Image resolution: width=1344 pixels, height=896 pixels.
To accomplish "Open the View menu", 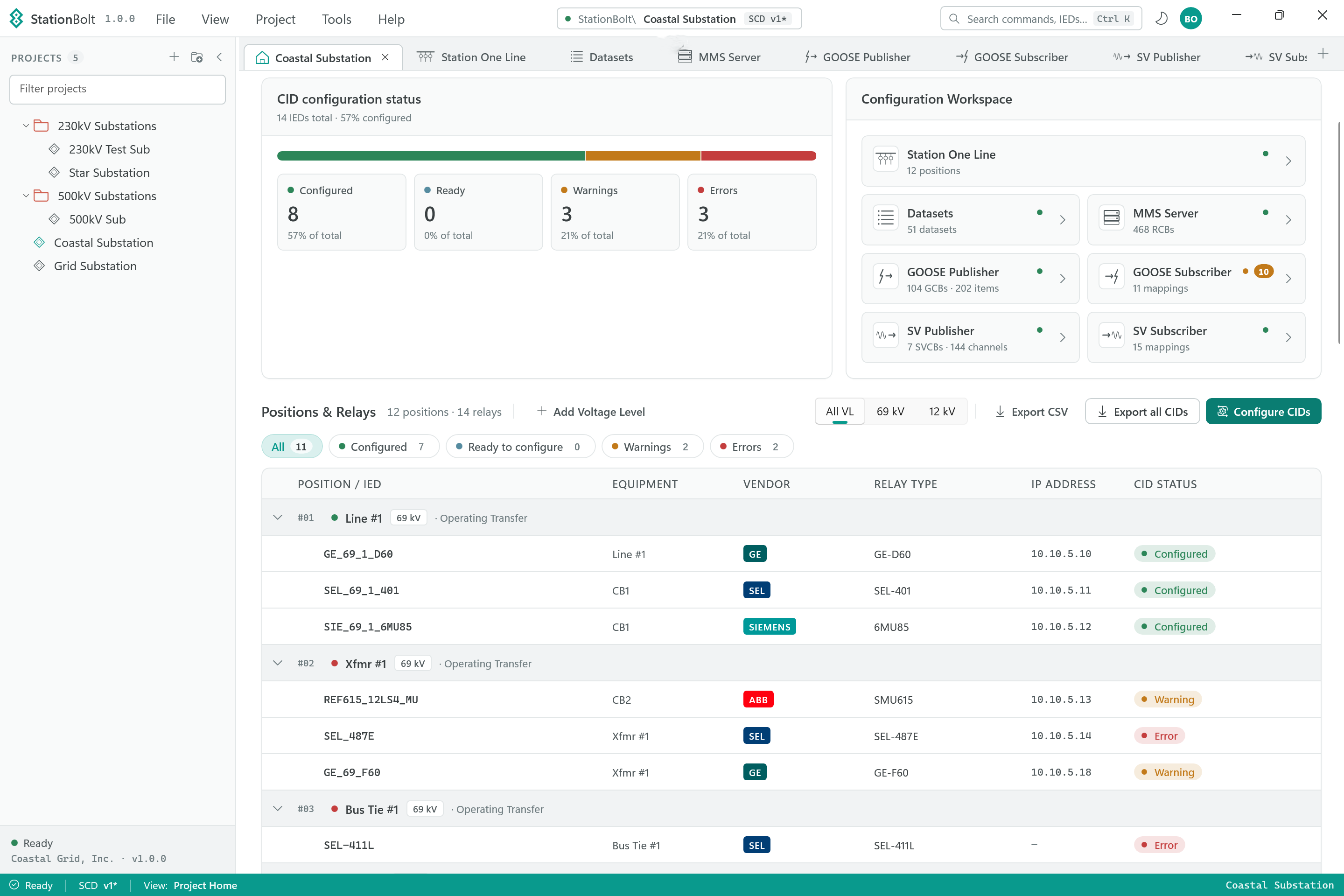I will tap(215, 19).
